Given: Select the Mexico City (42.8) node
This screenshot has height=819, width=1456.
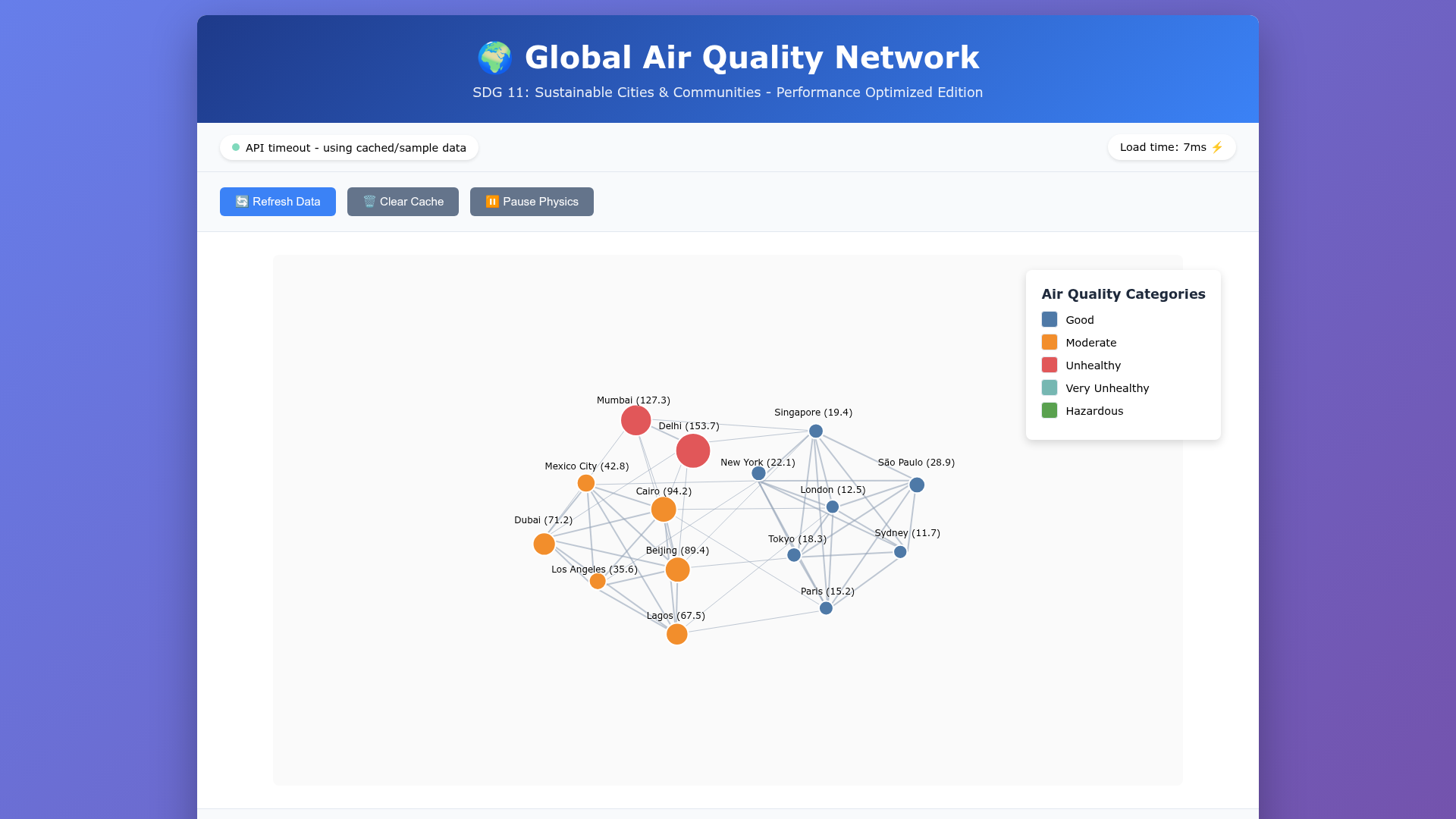Looking at the screenshot, I should coord(586,484).
